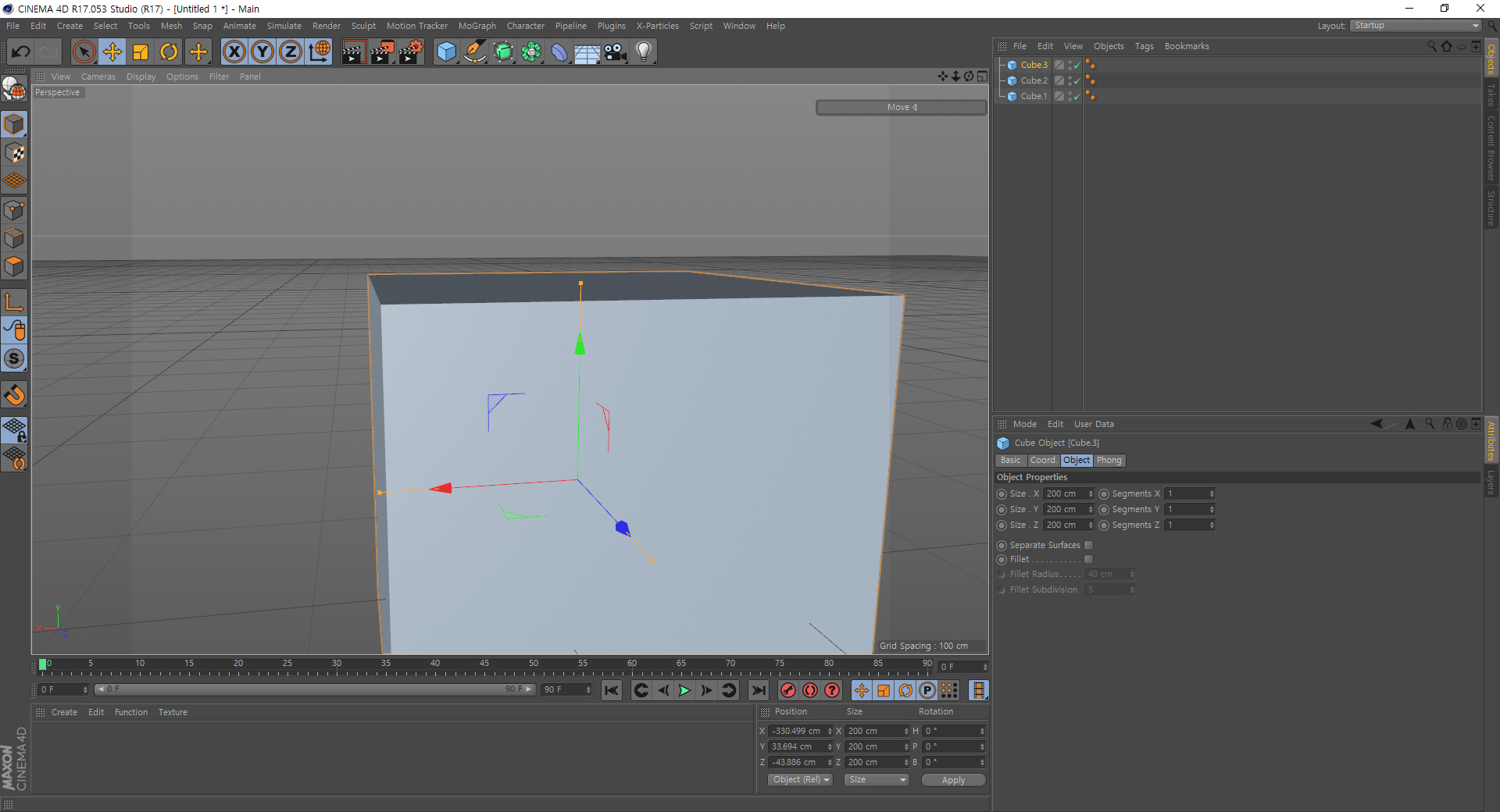Click the Move button in viewport
Viewport: 1500px width, 812px height.
pyautogui.click(x=902, y=107)
